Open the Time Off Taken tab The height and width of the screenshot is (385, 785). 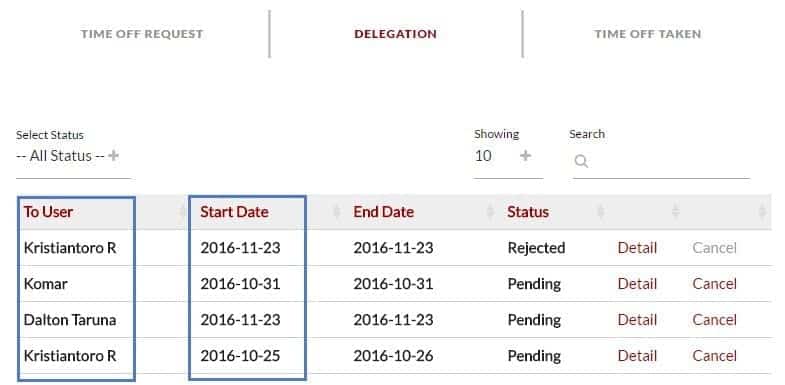pyautogui.click(x=648, y=34)
